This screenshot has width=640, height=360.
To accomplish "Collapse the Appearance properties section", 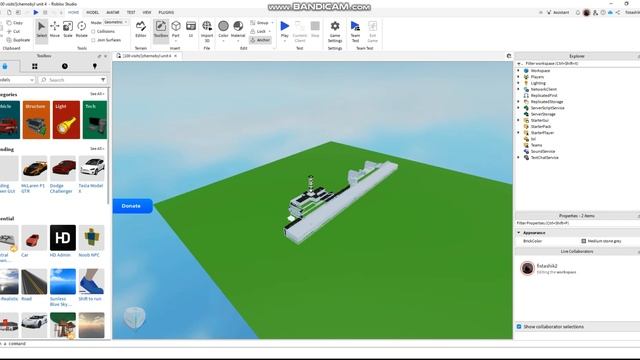I will (x=519, y=233).
